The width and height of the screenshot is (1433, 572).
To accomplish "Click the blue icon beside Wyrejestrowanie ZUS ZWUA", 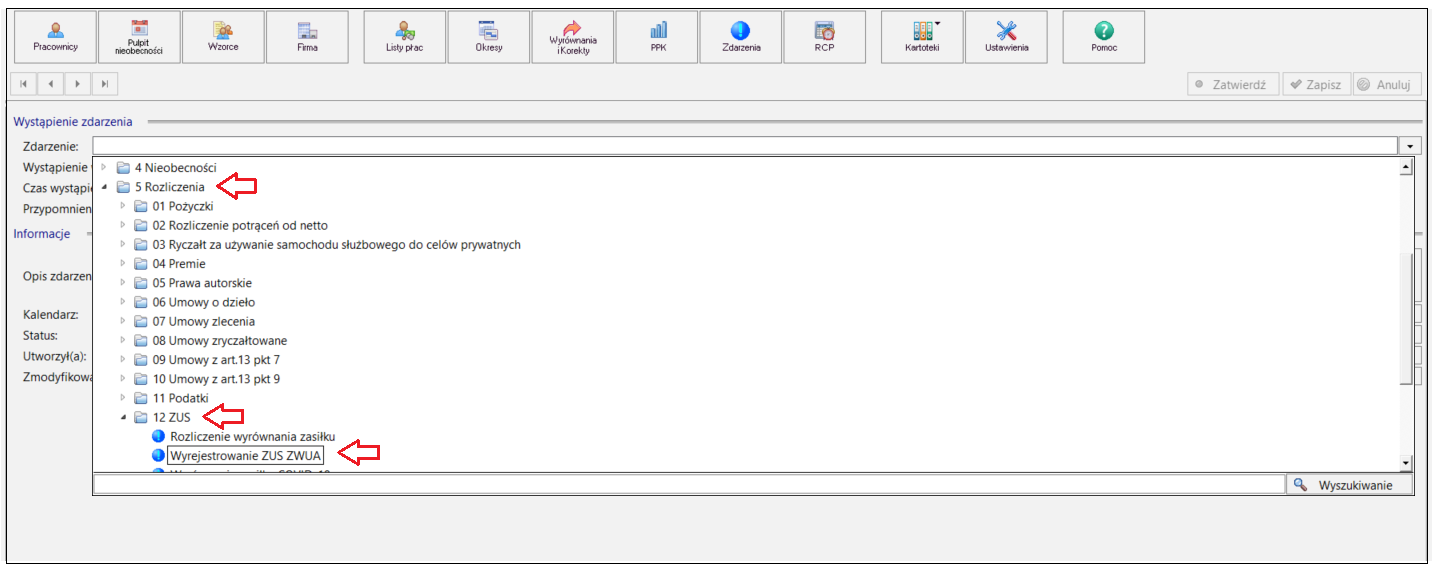I will [x=158, y=455].
